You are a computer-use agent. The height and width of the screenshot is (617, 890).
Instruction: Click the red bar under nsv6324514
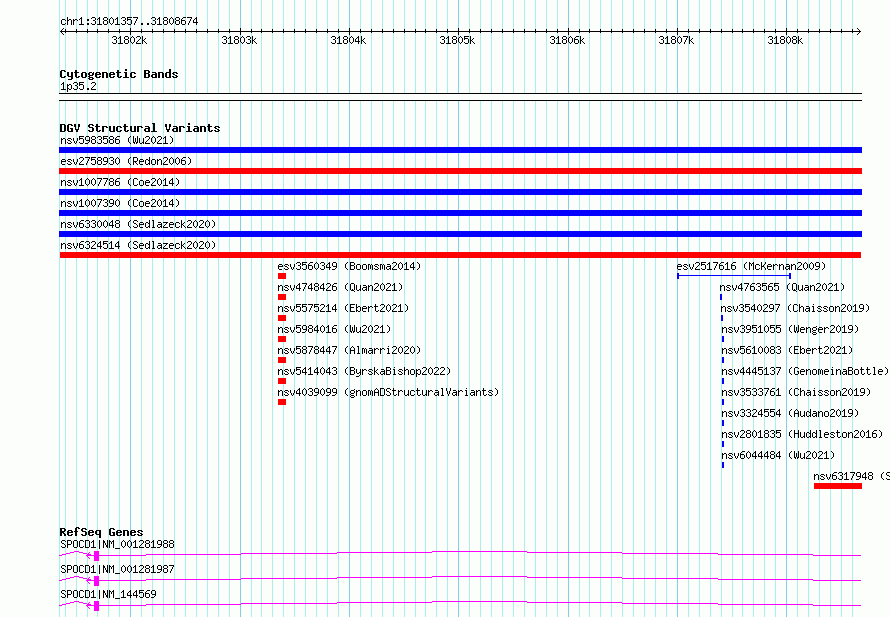coord(460,255)
